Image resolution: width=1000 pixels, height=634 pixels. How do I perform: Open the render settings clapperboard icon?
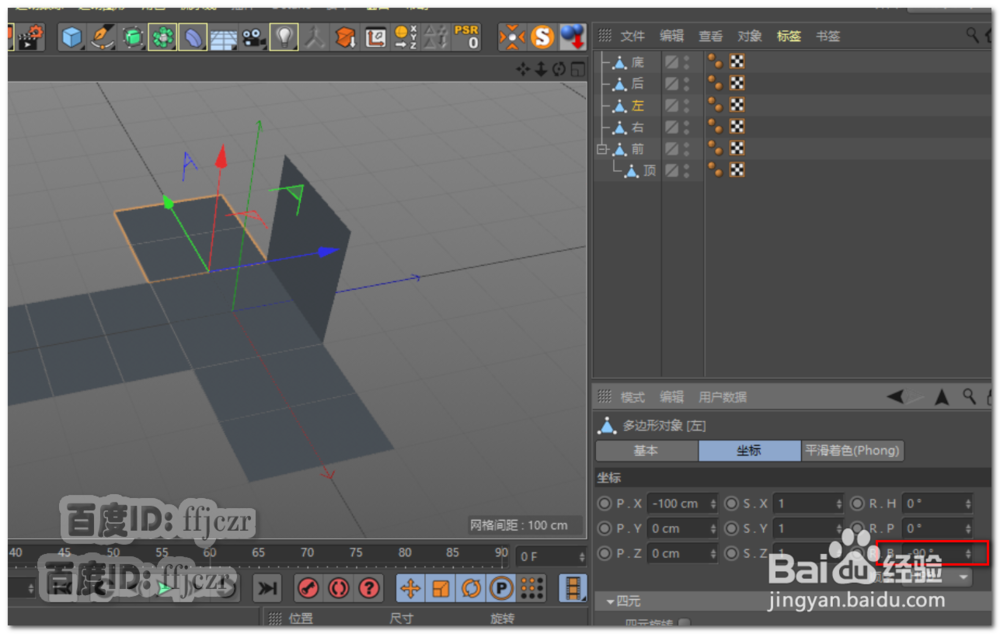point(30,38)
